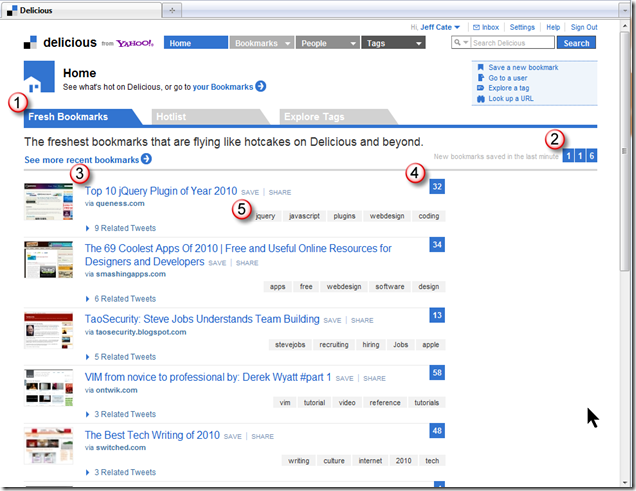Viewport: 636px width, 491px height.
Task: Focus the Search Delicious input field
Action: tap(512, 43)
